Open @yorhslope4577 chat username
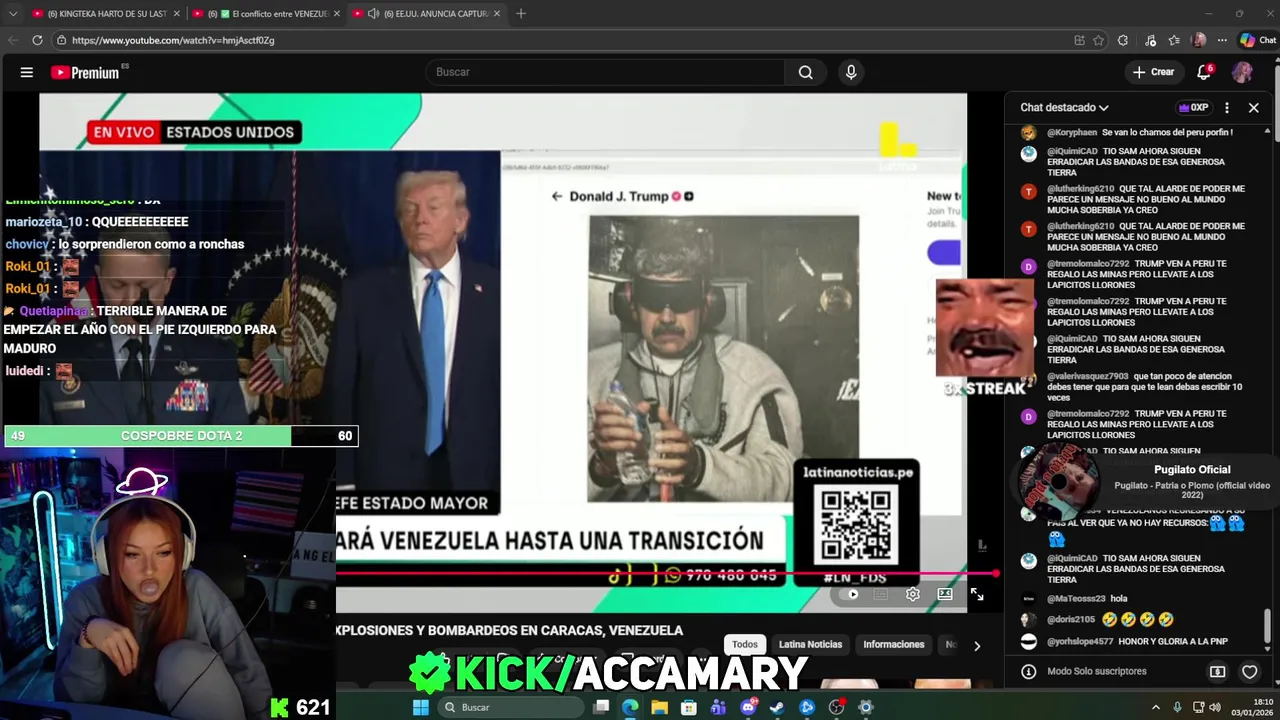This screenshot has height=720, width=1280. click(1080, 641)
